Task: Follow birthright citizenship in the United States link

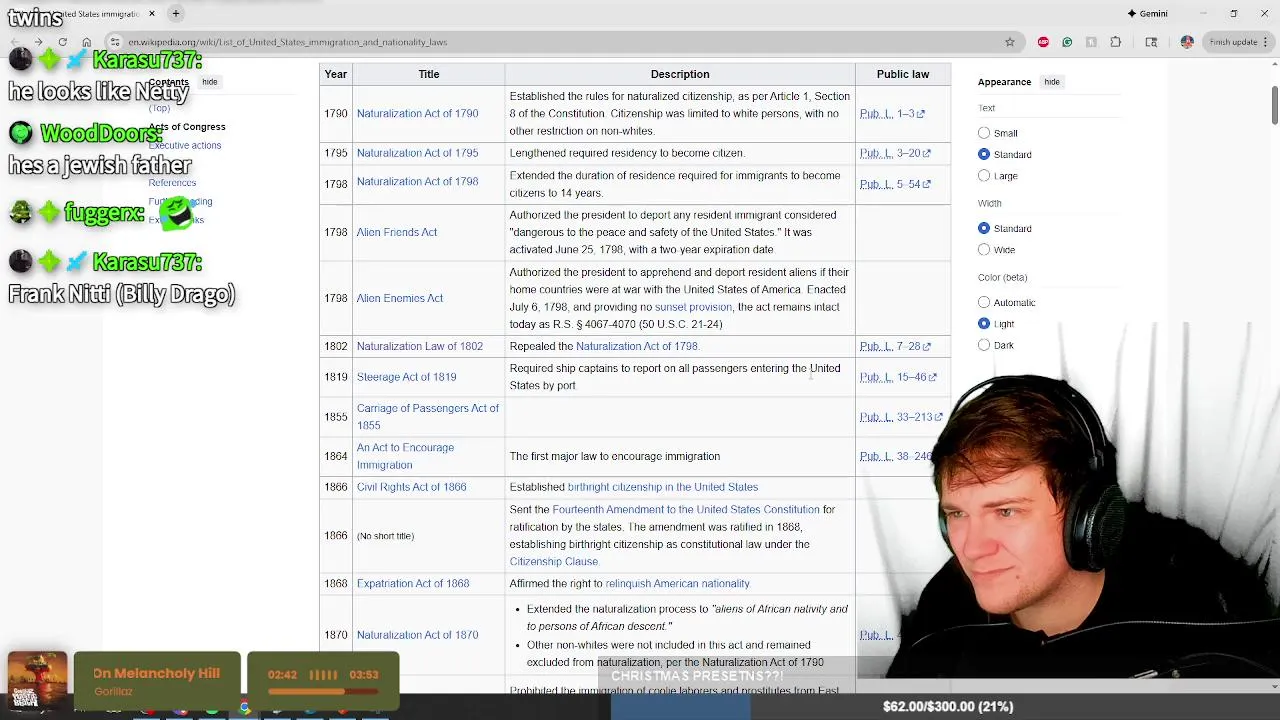Action: [x=663, y=487]
